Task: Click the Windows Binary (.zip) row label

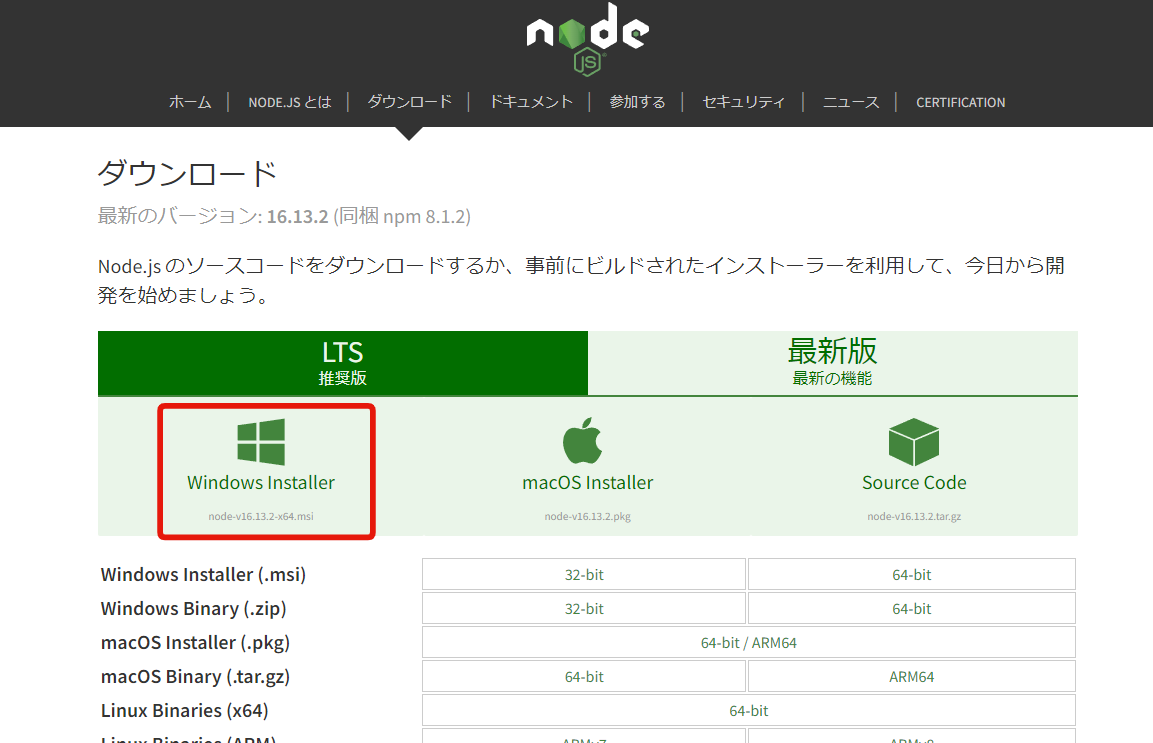Action: pos(193,608)
